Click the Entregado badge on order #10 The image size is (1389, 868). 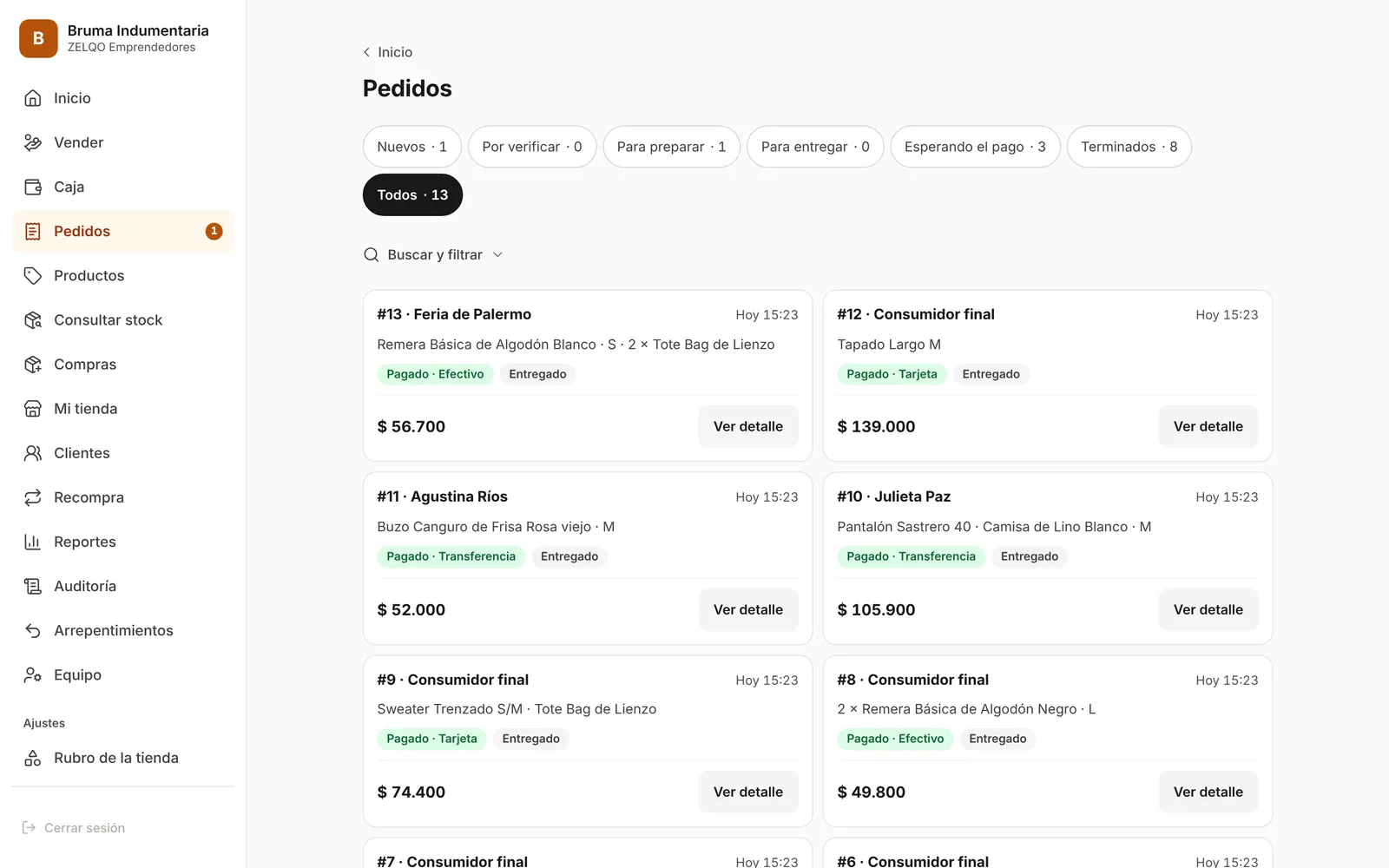(x=1030, y=556)
